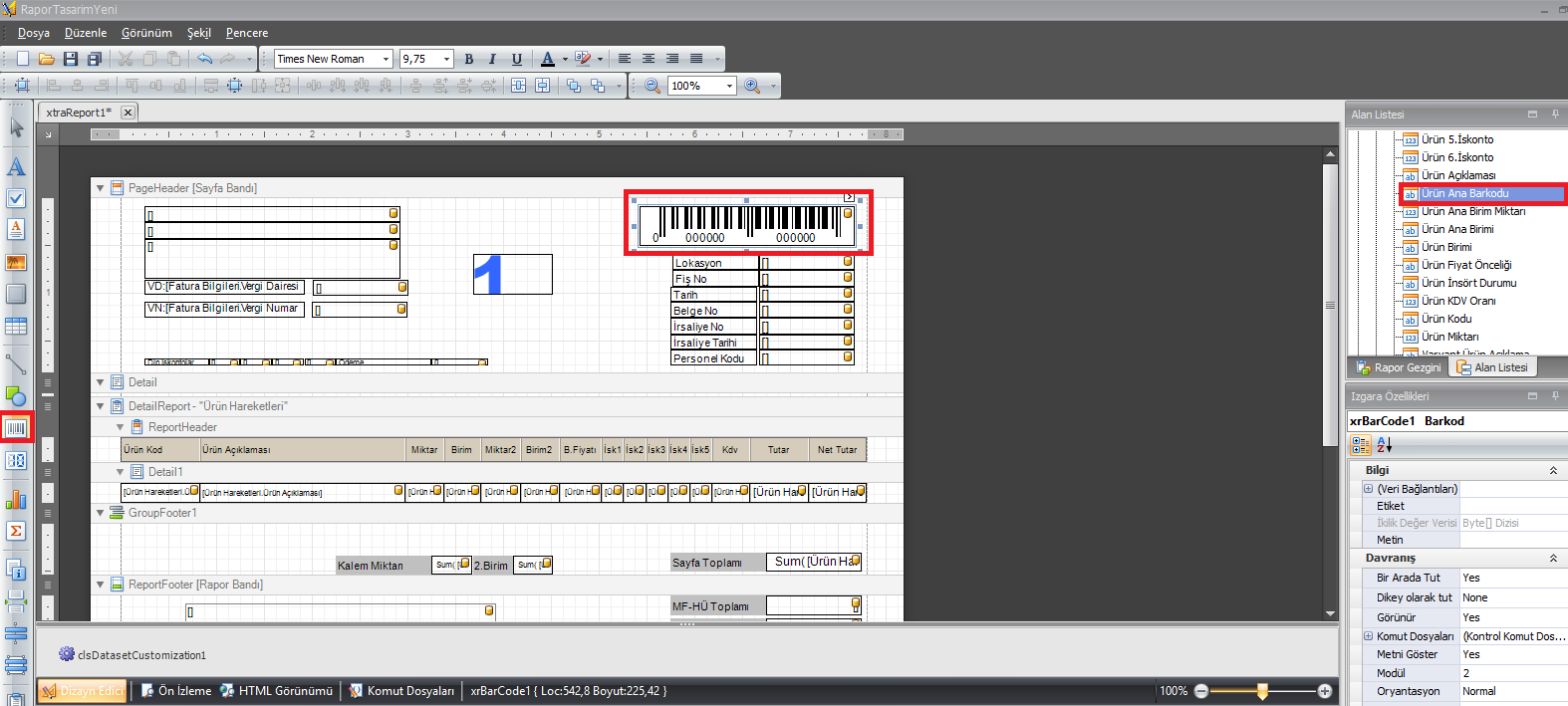This screenshot has width=1568, height=706.
Task: Zoom in on the report design
Action: (x=752, y=86)
